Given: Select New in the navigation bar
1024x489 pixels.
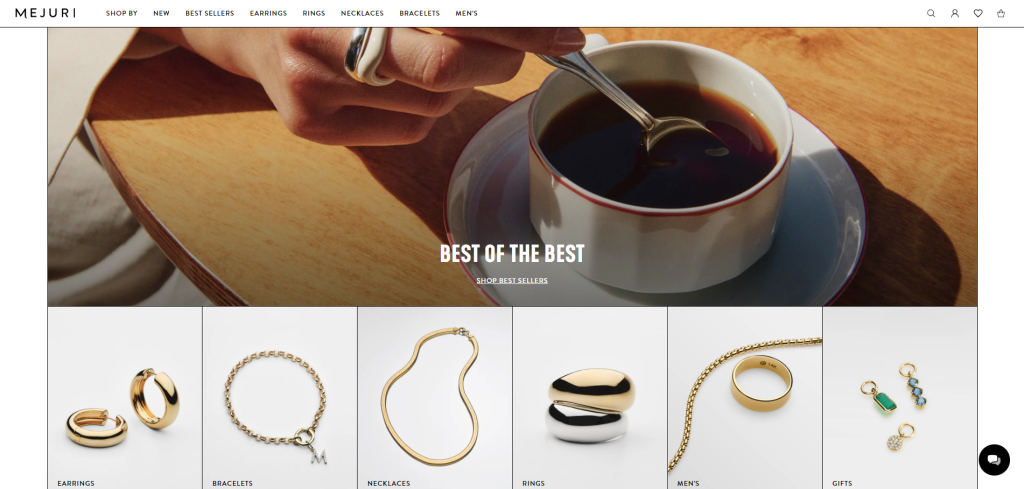Looking at the screenshot, I should (x=161, y=13).
